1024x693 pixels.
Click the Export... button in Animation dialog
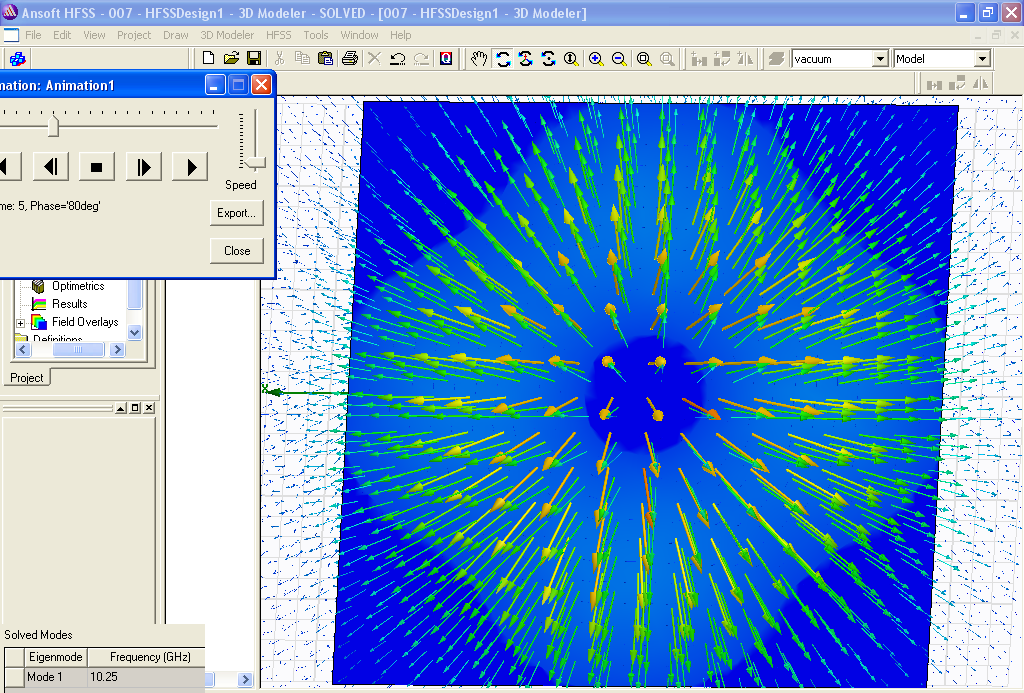[236, 213]
